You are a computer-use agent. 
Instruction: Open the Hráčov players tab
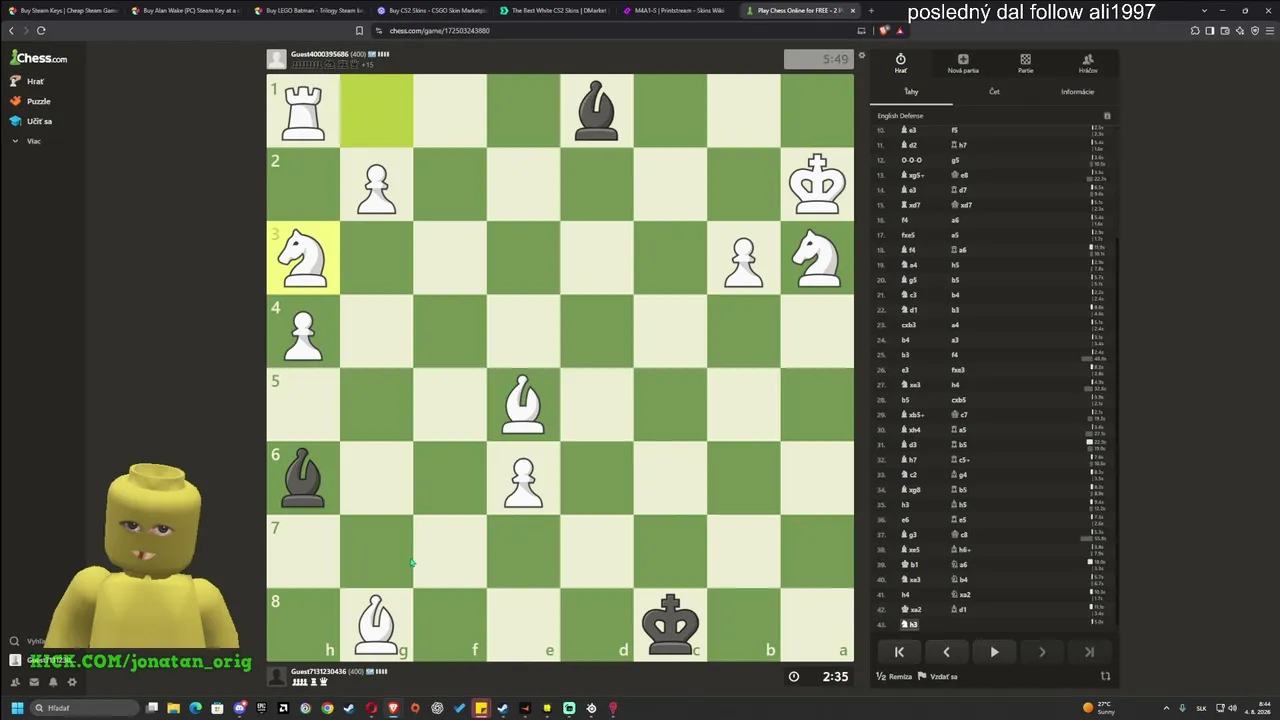(x=1088, y=63)
